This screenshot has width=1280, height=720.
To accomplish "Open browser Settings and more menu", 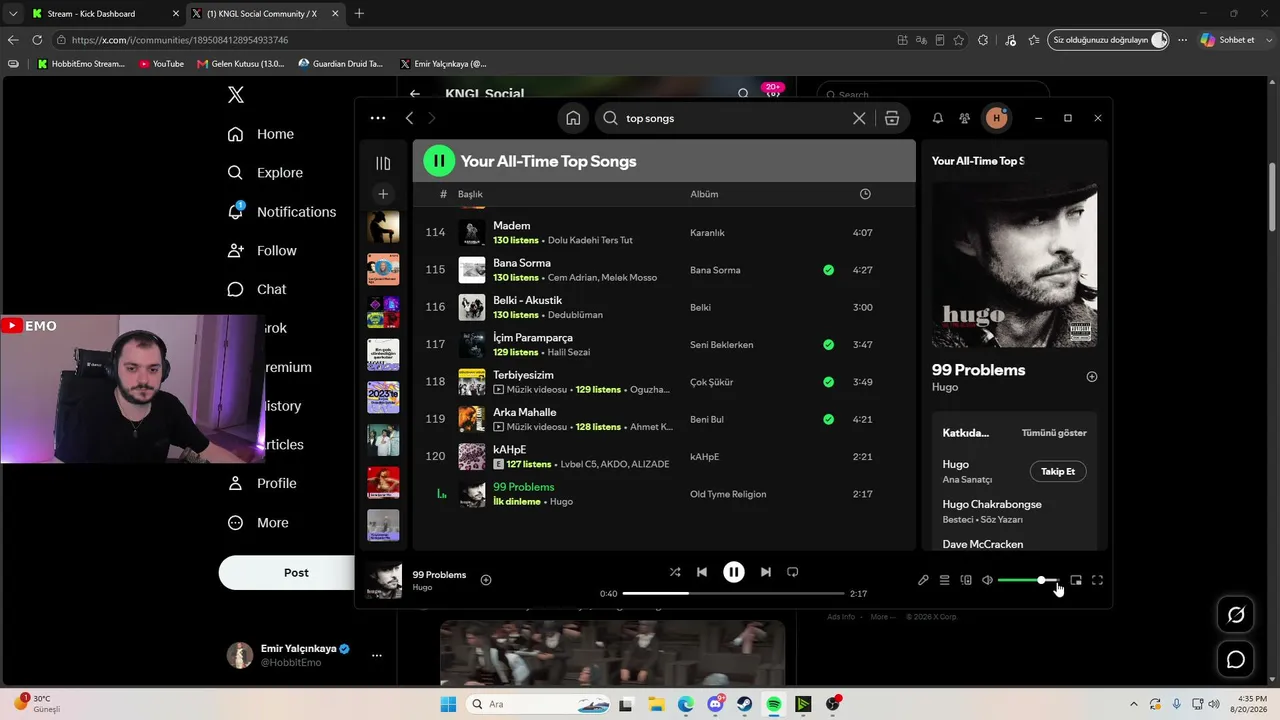I will 1182,40.
